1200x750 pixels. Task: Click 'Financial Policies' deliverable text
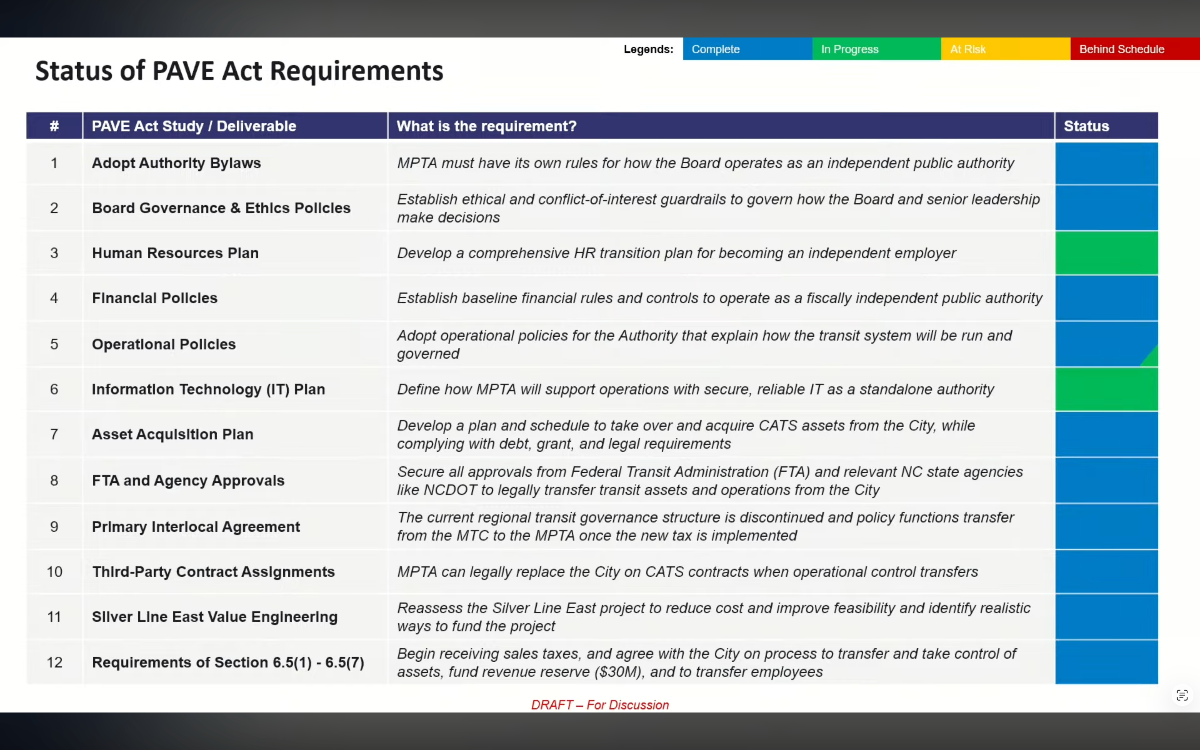click(154, 298)
